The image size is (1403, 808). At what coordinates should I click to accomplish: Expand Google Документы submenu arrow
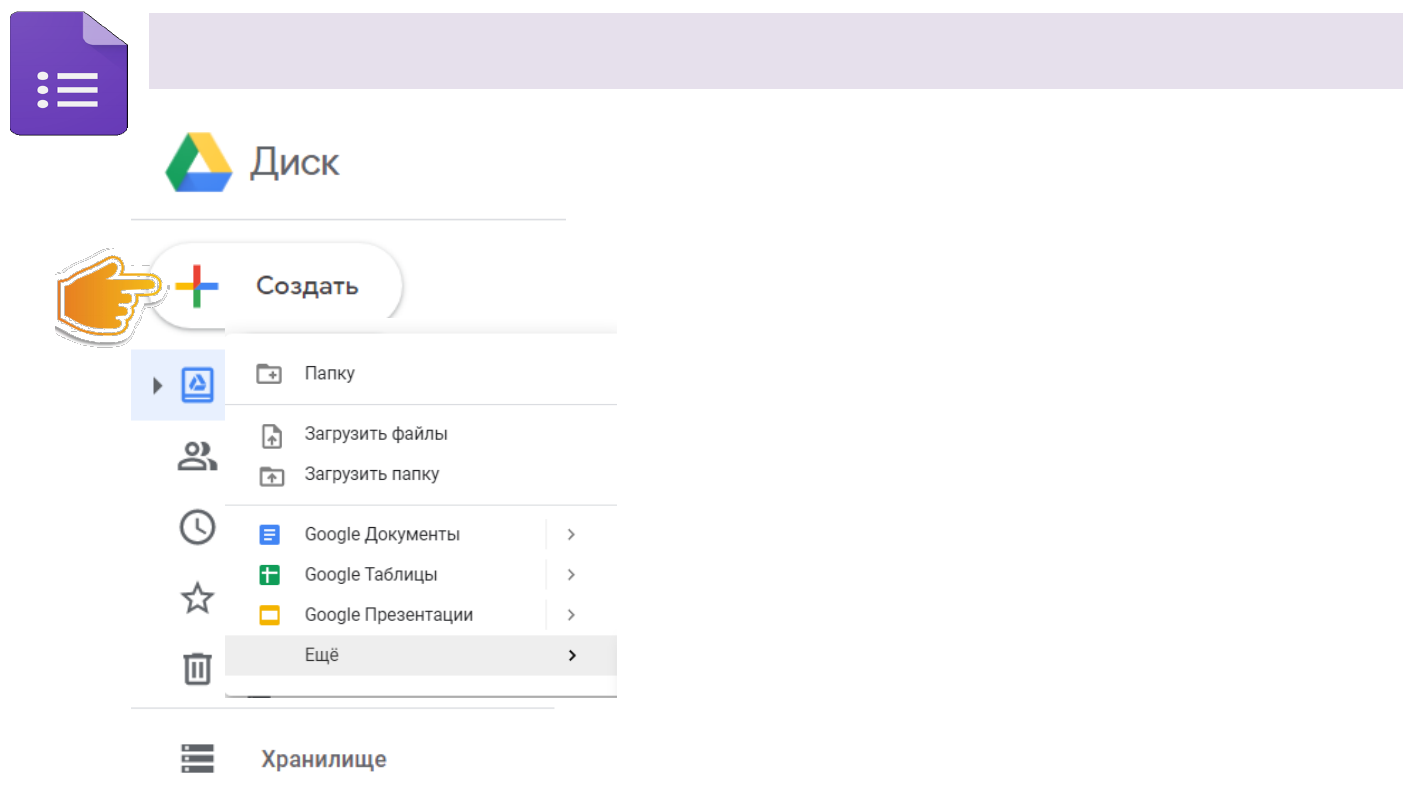click(571, 534)
